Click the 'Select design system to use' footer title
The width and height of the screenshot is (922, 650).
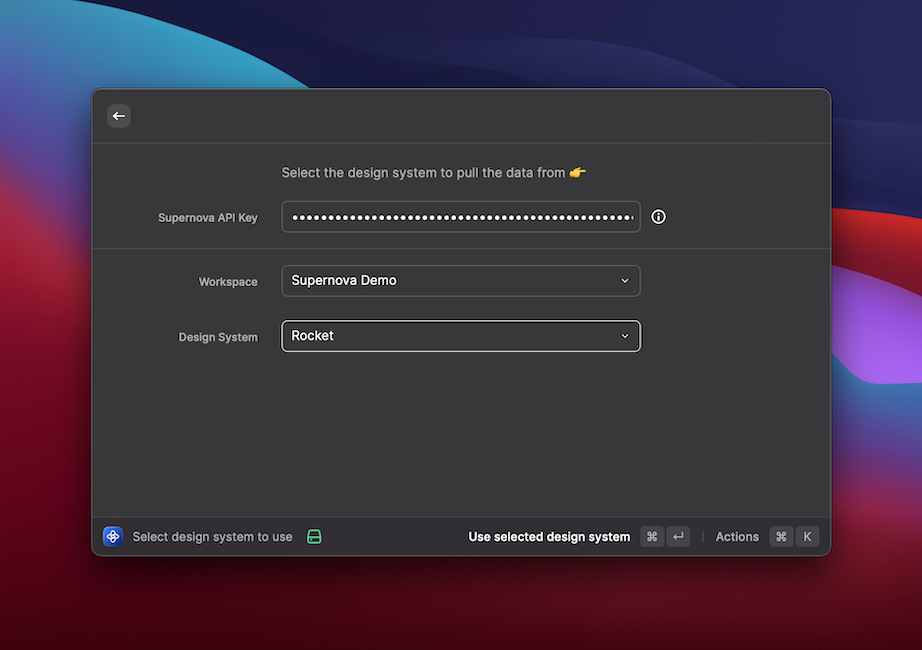coord(212,536)
